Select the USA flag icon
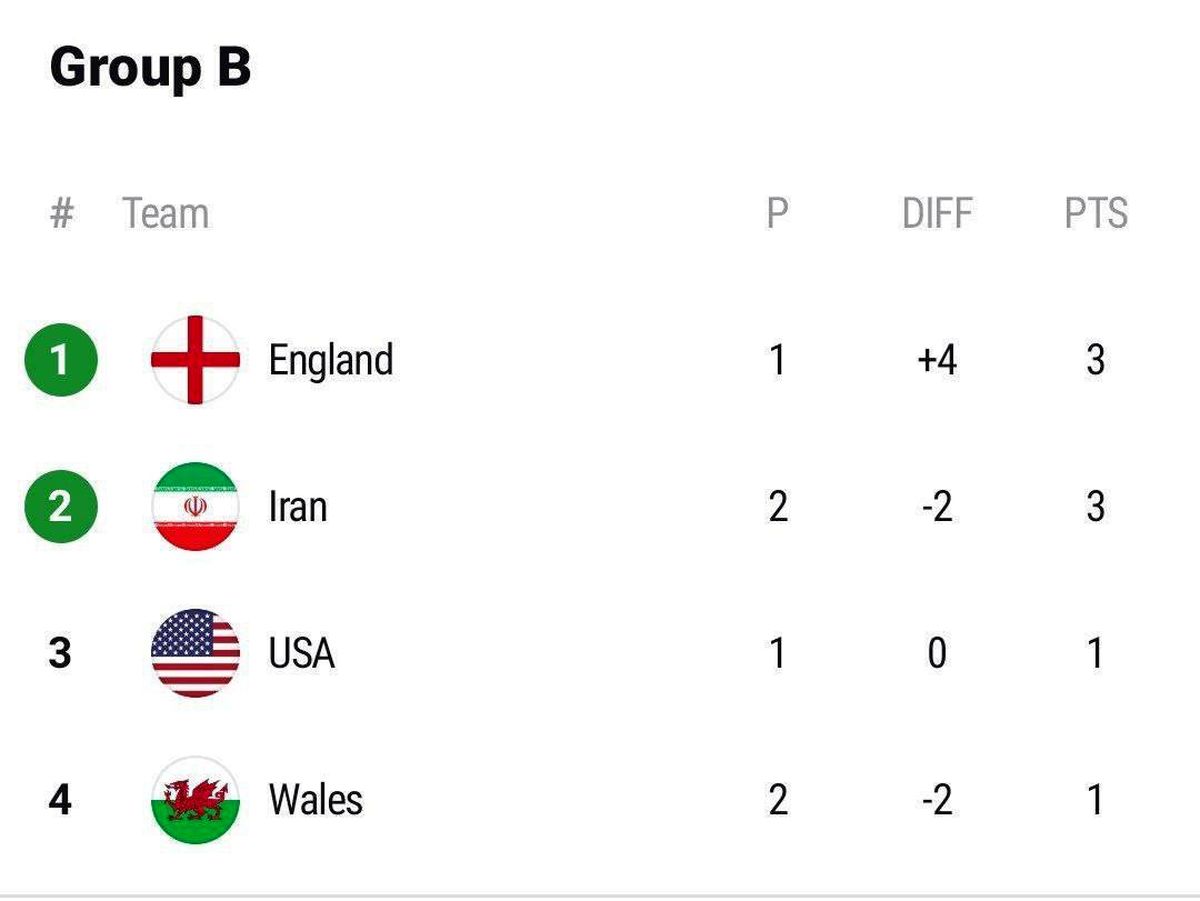Viewport: 1200px width, 901px height. click(x=195, y=653)
